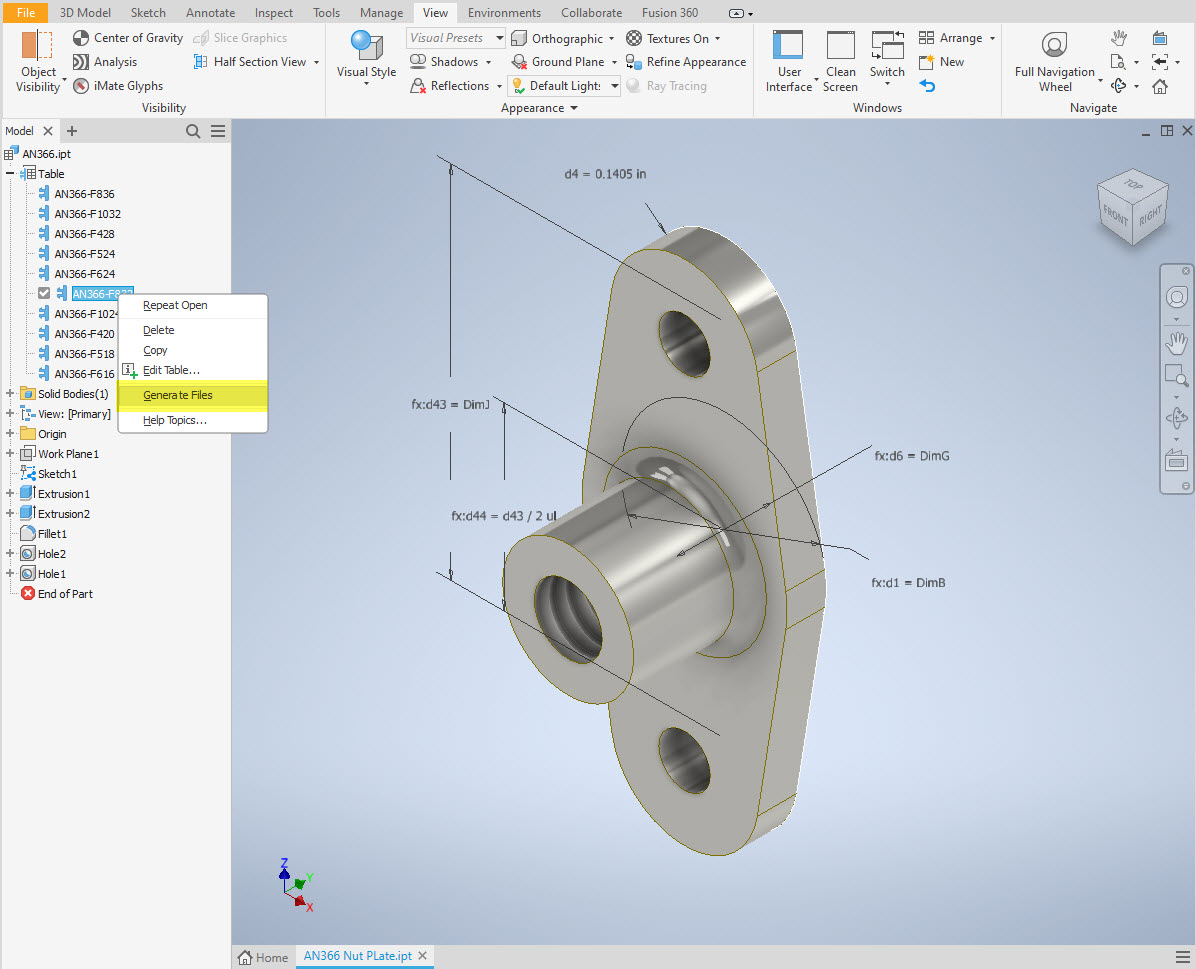Click Edit Table in context menu
1196x969 pixels.
tap(171, 370)
